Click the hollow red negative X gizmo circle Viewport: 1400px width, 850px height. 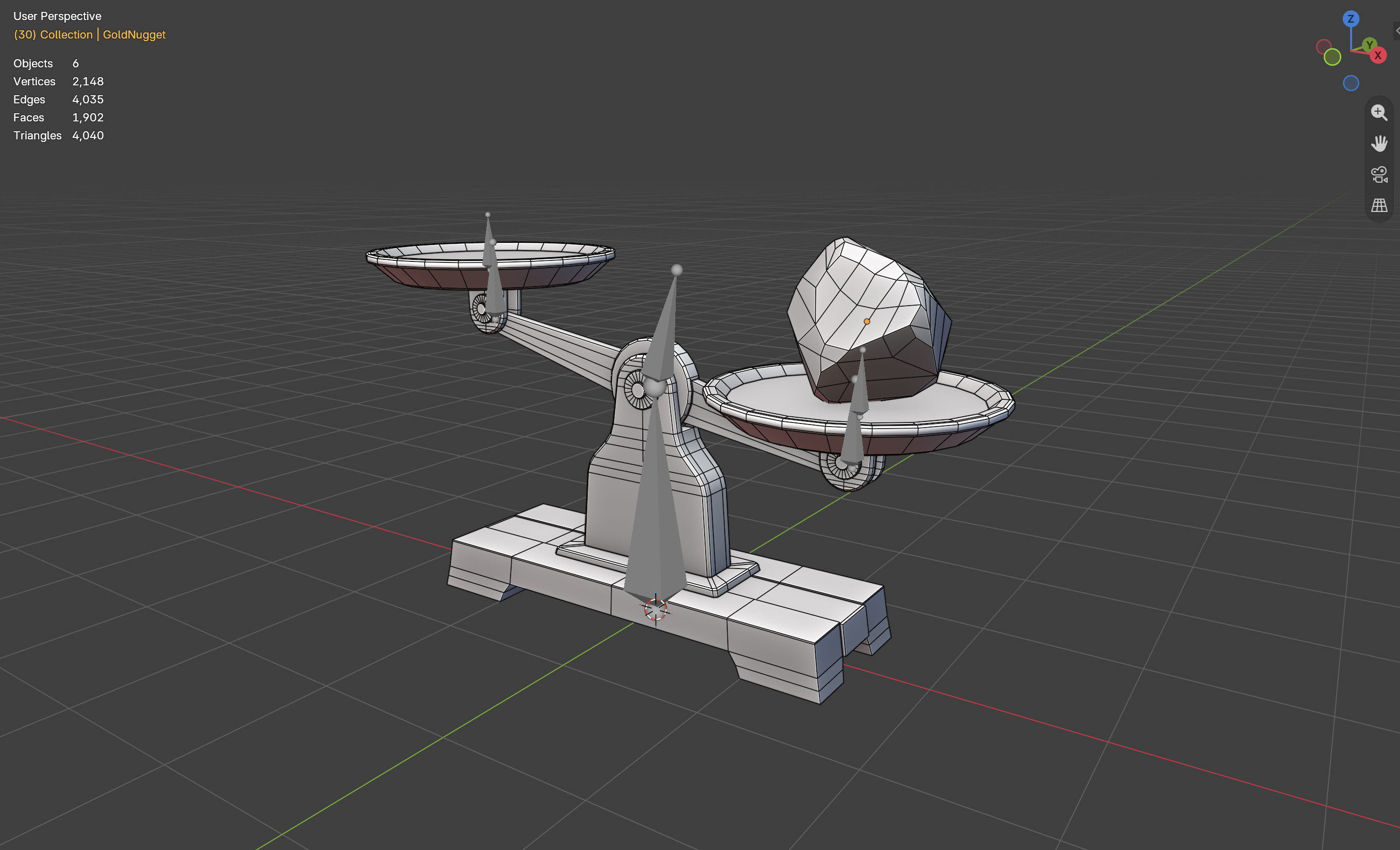pos(1323,46)
